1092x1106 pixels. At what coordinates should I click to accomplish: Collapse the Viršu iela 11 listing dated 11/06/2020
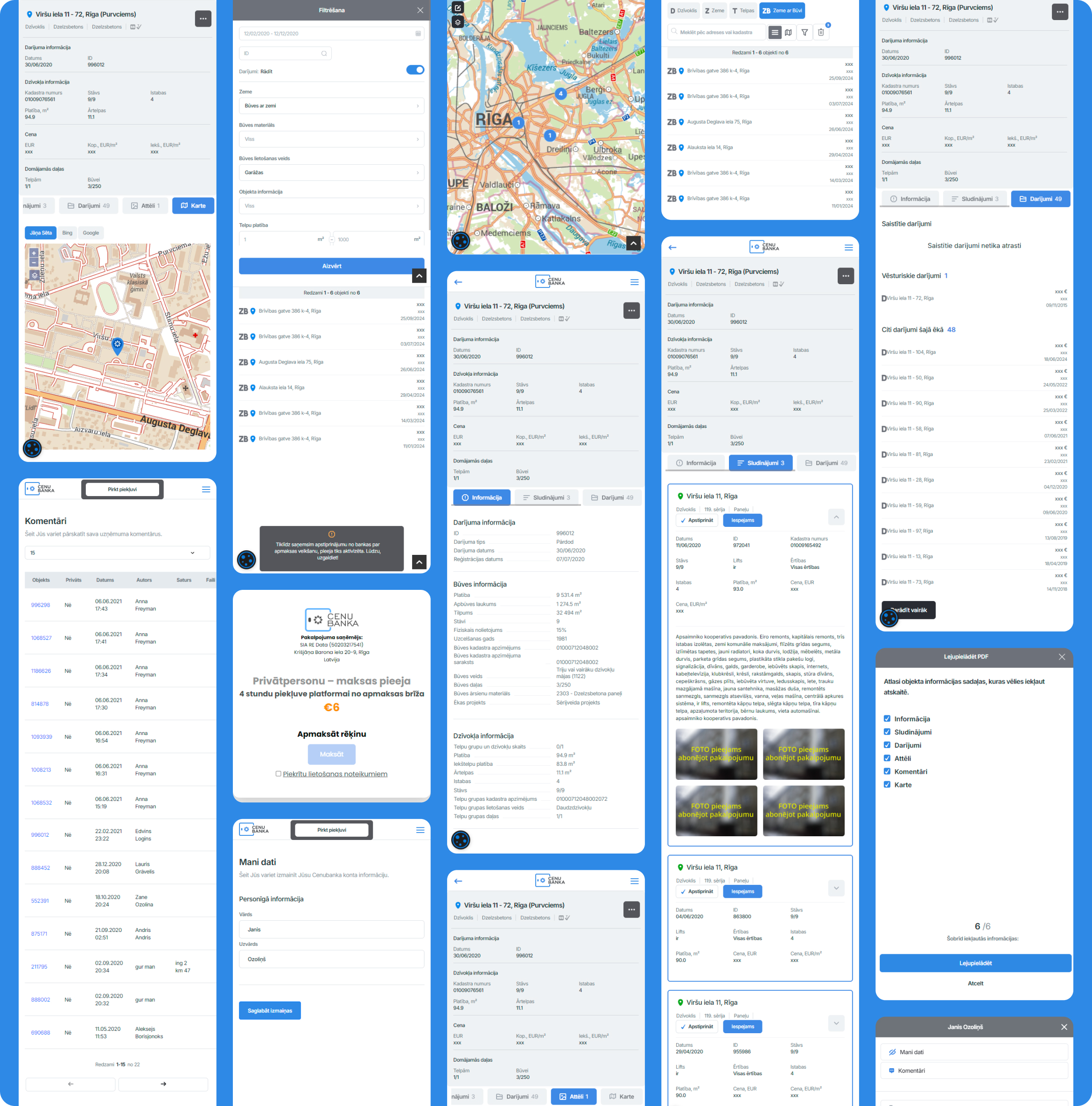(x=836, y=517)
